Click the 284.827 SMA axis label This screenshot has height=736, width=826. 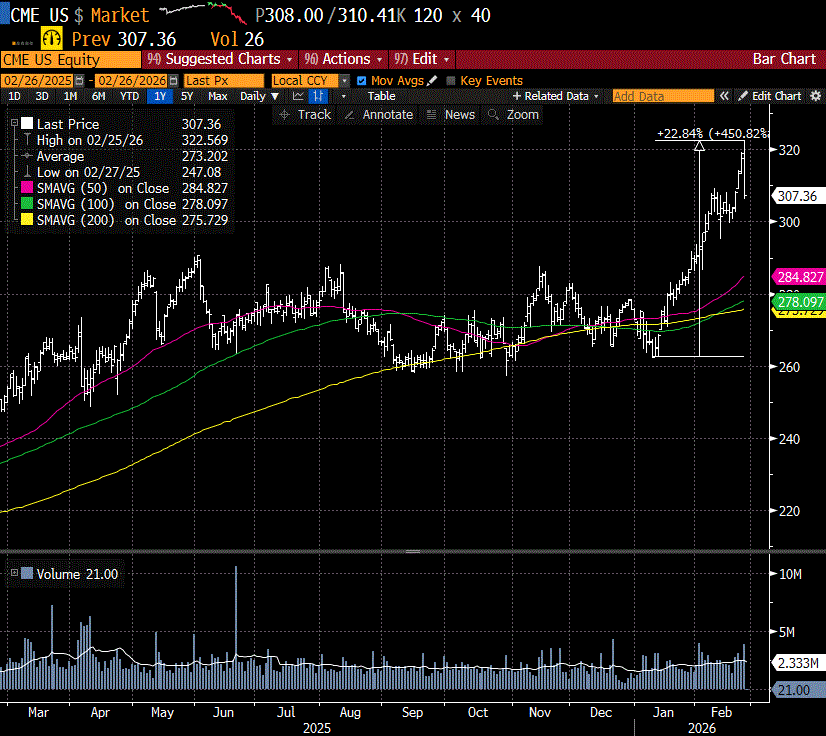click(799, 277)
